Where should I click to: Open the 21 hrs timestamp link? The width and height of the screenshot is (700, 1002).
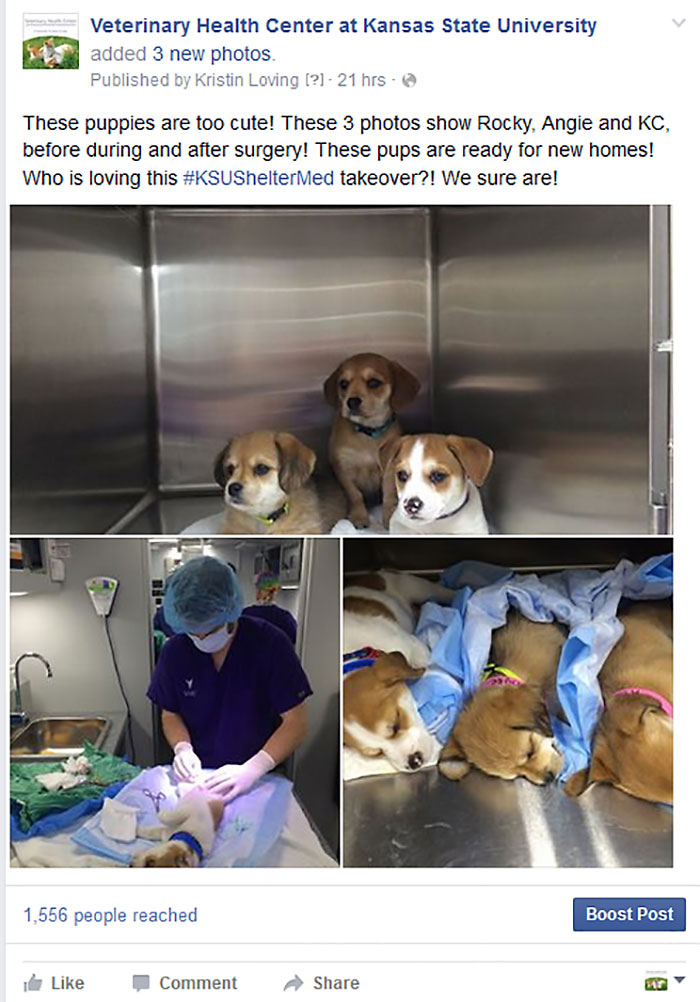pos(361,81)
